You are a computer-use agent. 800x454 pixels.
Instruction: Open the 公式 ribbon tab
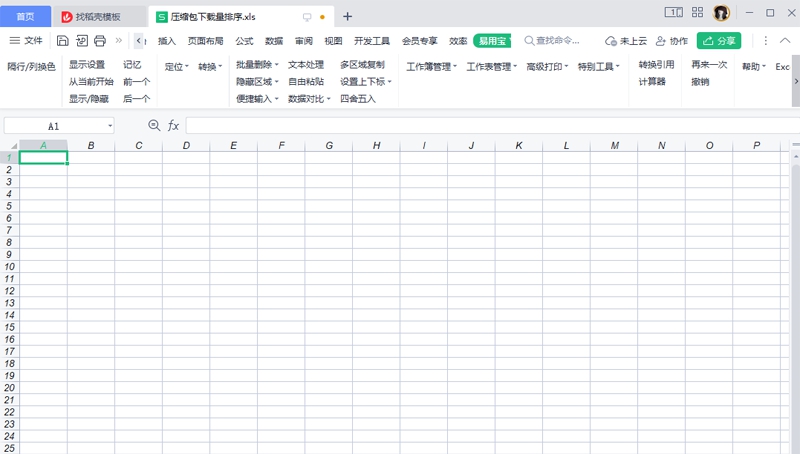tap(244, 41)
